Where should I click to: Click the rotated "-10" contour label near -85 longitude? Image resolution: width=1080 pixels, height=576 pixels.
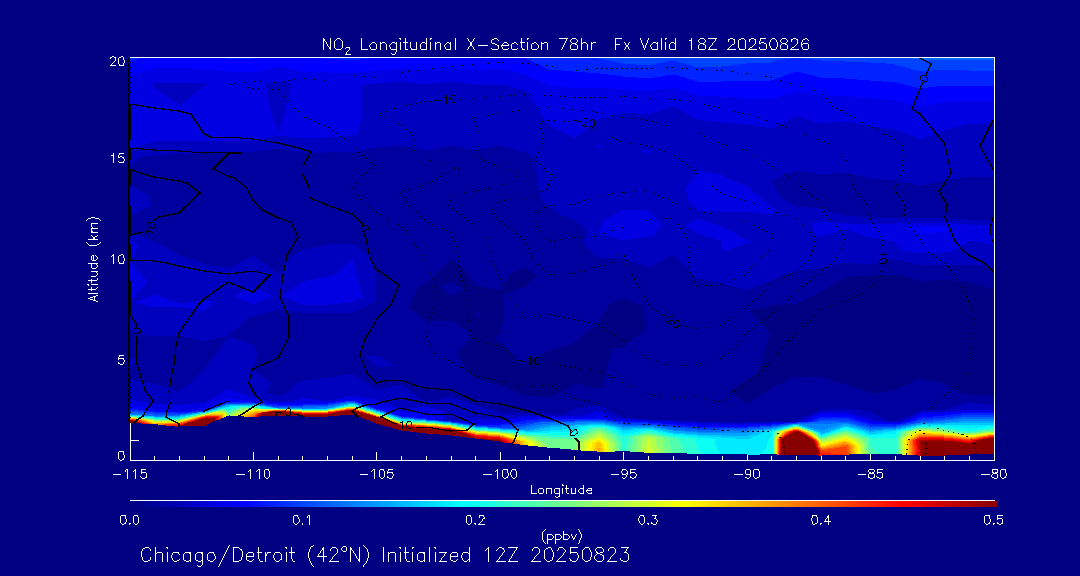pos(882,252)
